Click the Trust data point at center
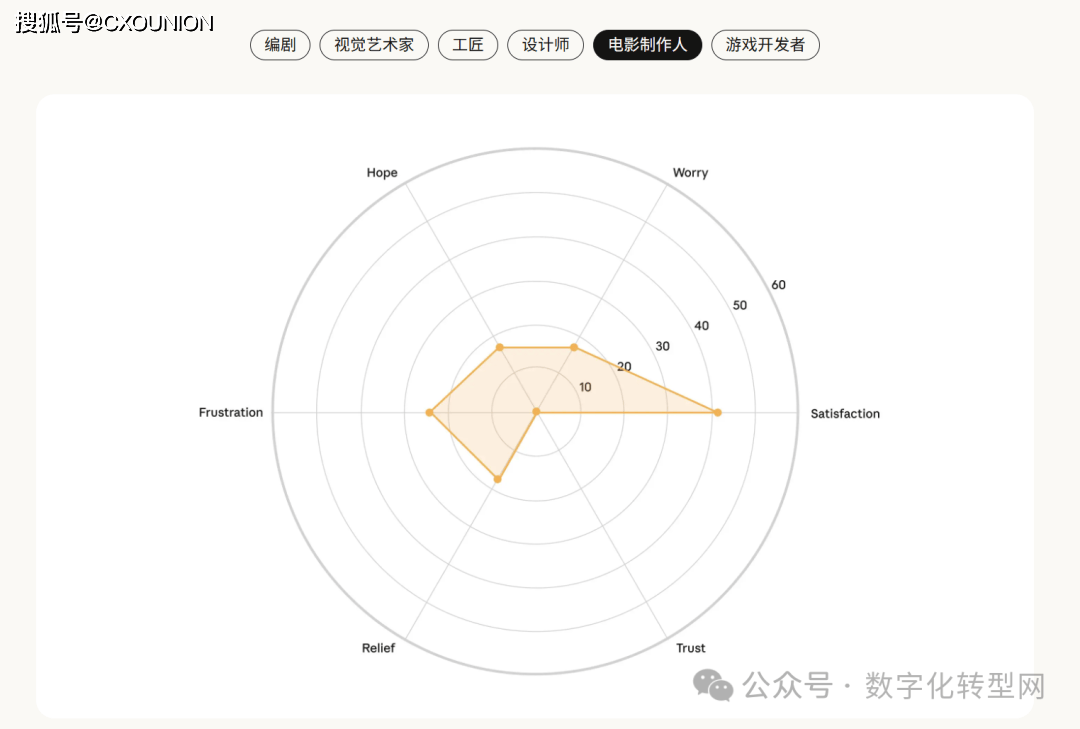The image size is (1080, 729). pyautogui.click(x=537, y=412)
